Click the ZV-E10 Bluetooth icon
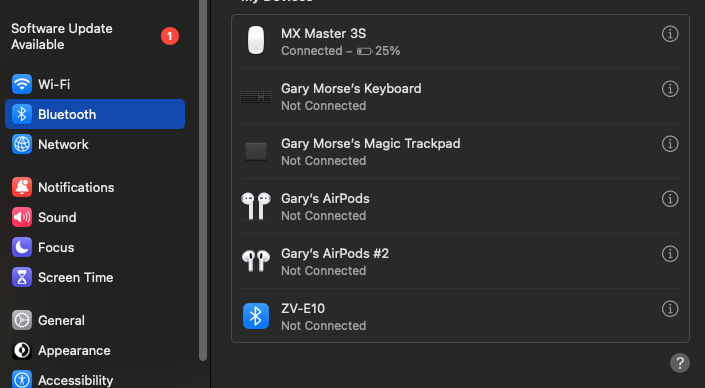705x388 pixels. 256,316
